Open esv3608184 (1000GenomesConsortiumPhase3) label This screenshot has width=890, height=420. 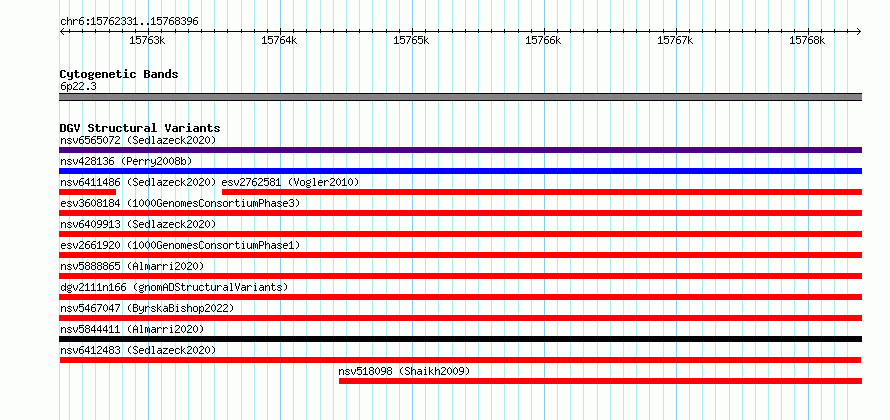(x=180, y=203)
